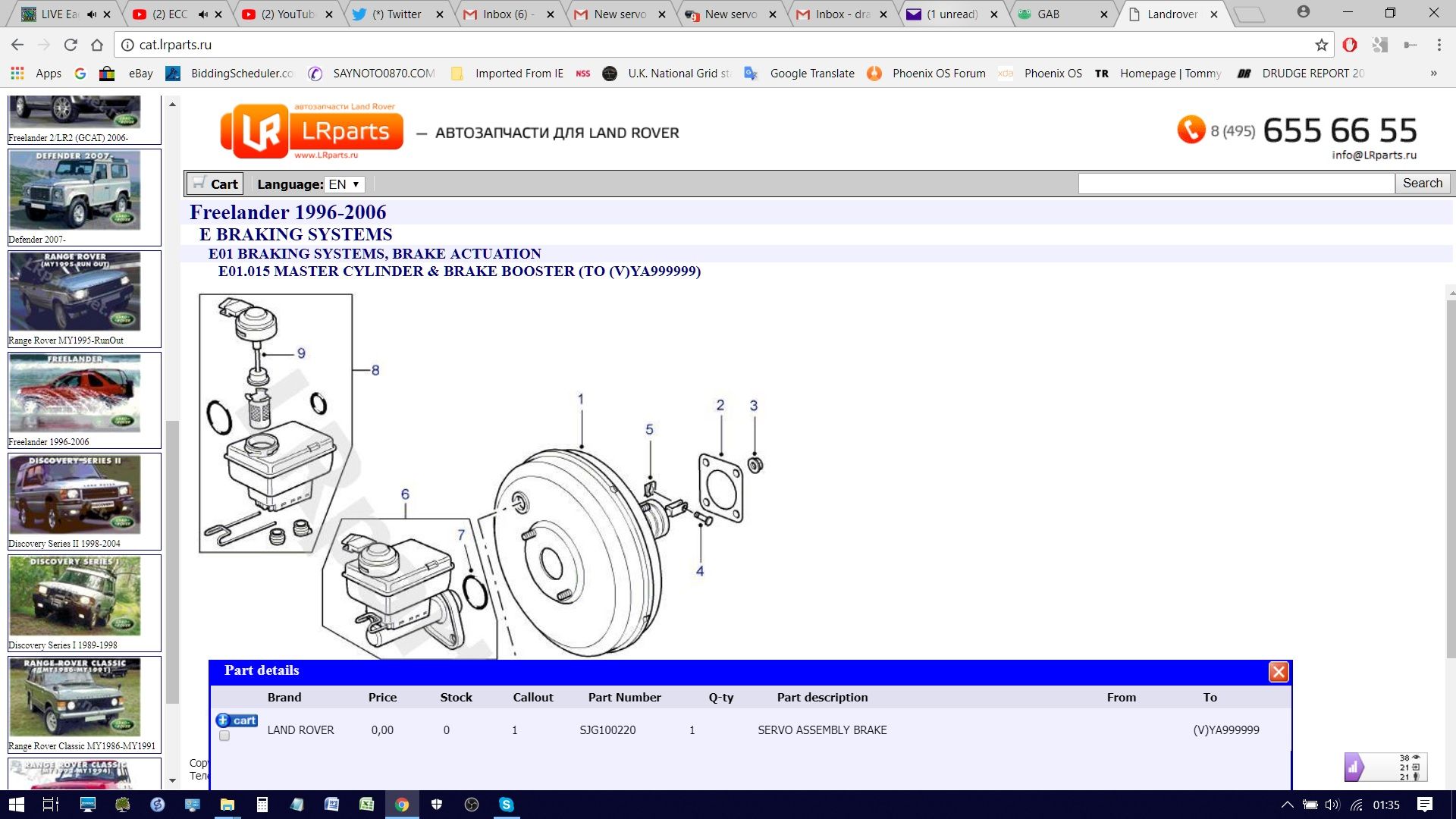Open Freelander 2/LR2 (GCAT) 2006- link
1456x819 pixels.
coord(68,138)
